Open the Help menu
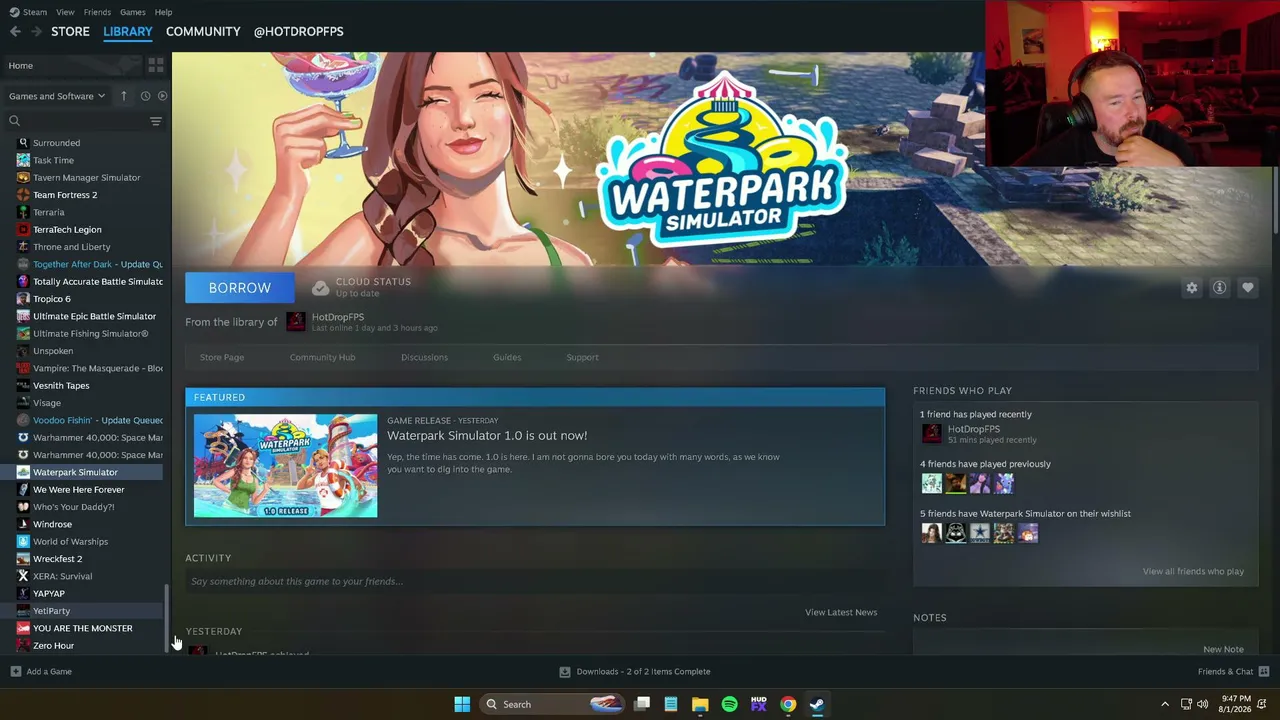 pos(163,12)
